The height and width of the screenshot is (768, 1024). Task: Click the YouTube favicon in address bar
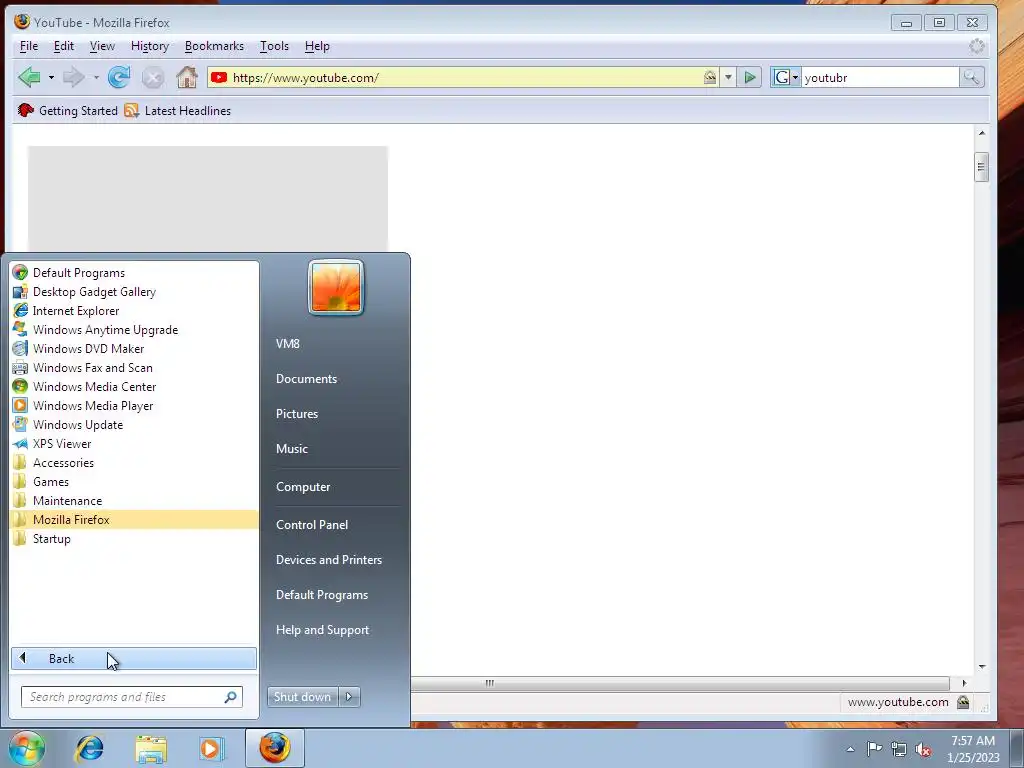219,77
